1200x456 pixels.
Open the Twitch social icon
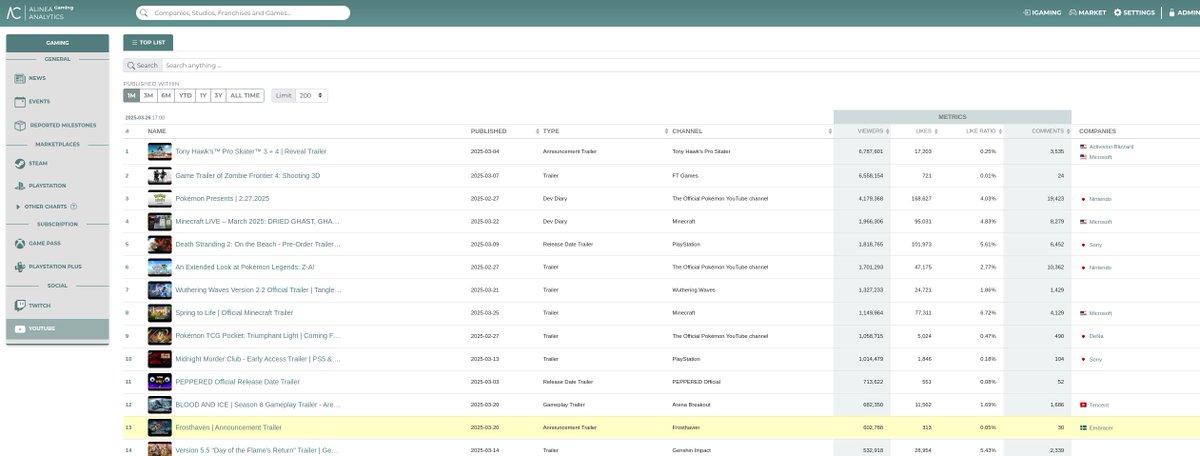(20, 305)
